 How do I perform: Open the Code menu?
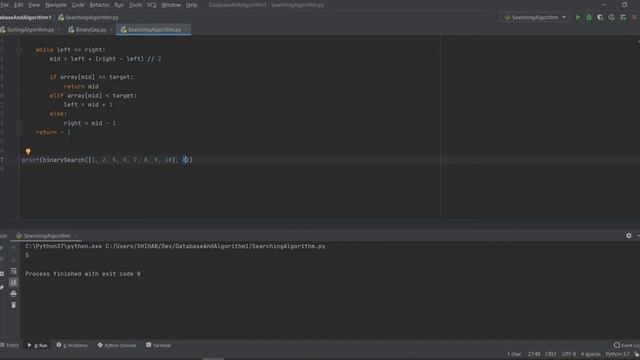(x=78, y=5)
